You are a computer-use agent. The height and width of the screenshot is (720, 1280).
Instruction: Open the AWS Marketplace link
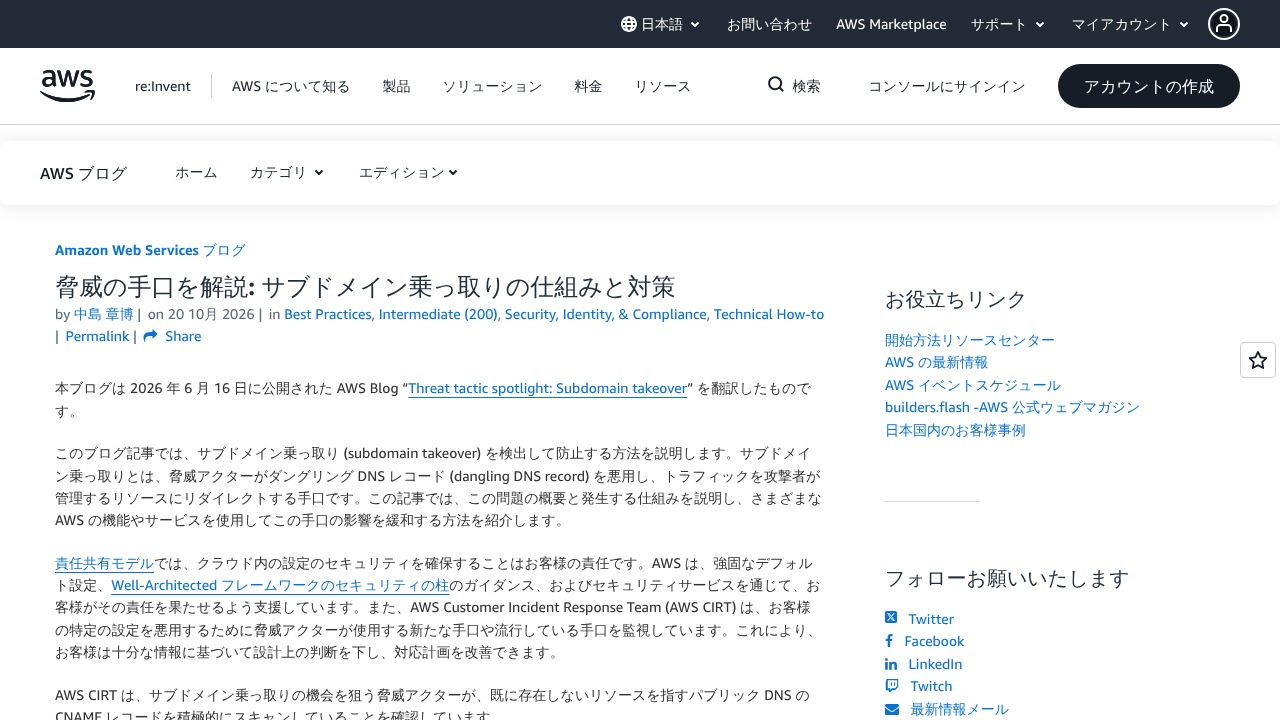click(891, 24)
